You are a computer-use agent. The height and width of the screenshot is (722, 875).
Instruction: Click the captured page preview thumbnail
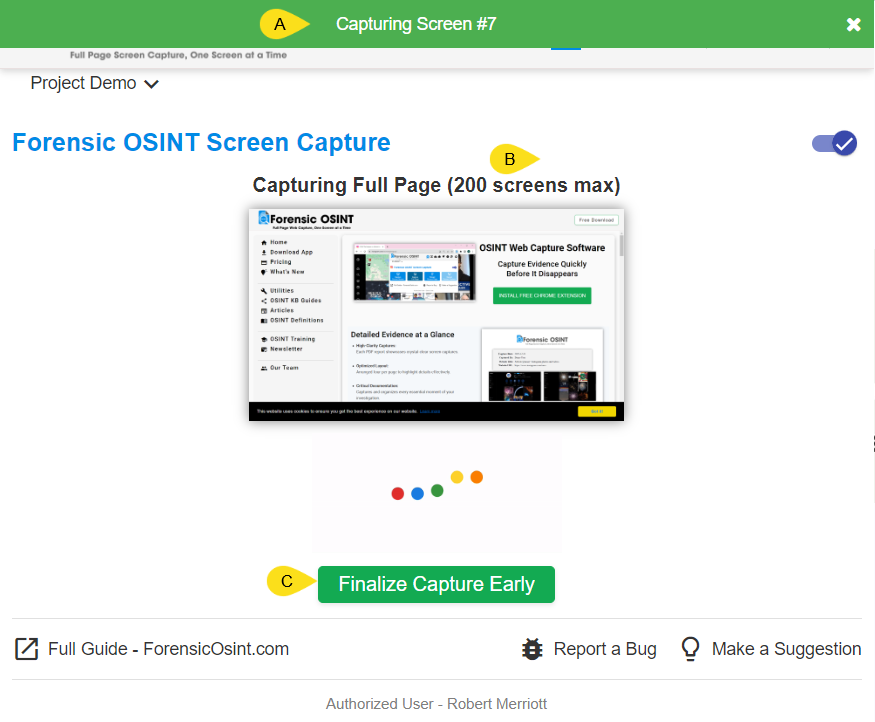pyautogui.click(x=436, y=315)
